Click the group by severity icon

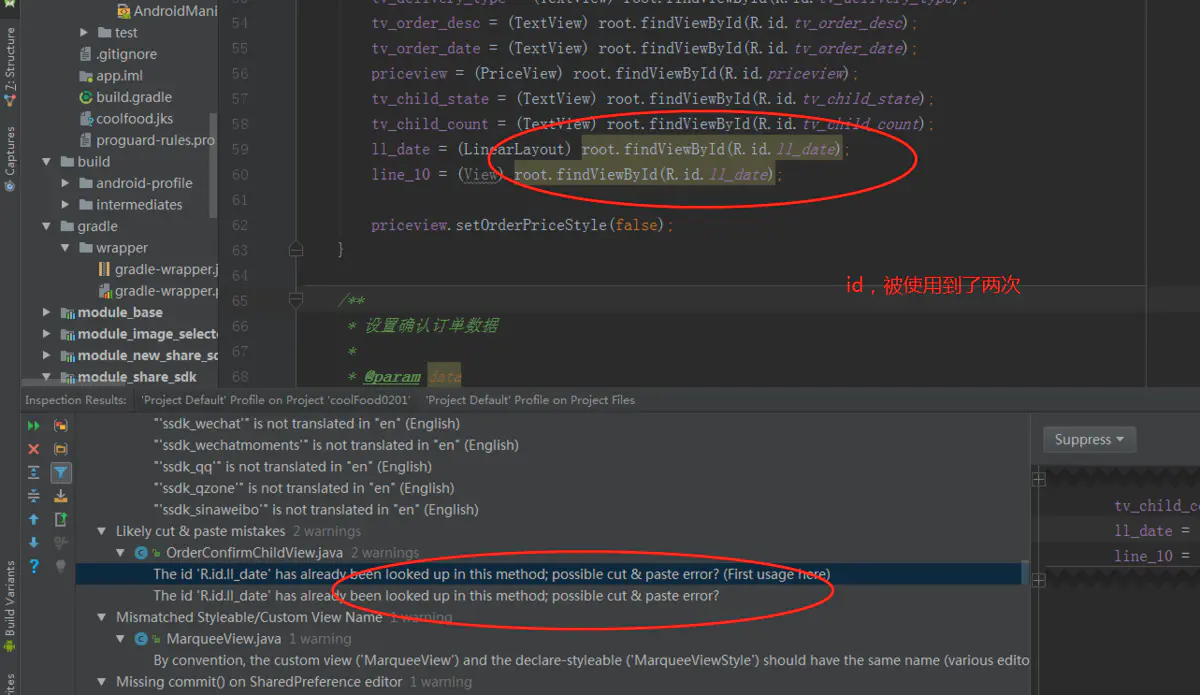pos(61,426)
